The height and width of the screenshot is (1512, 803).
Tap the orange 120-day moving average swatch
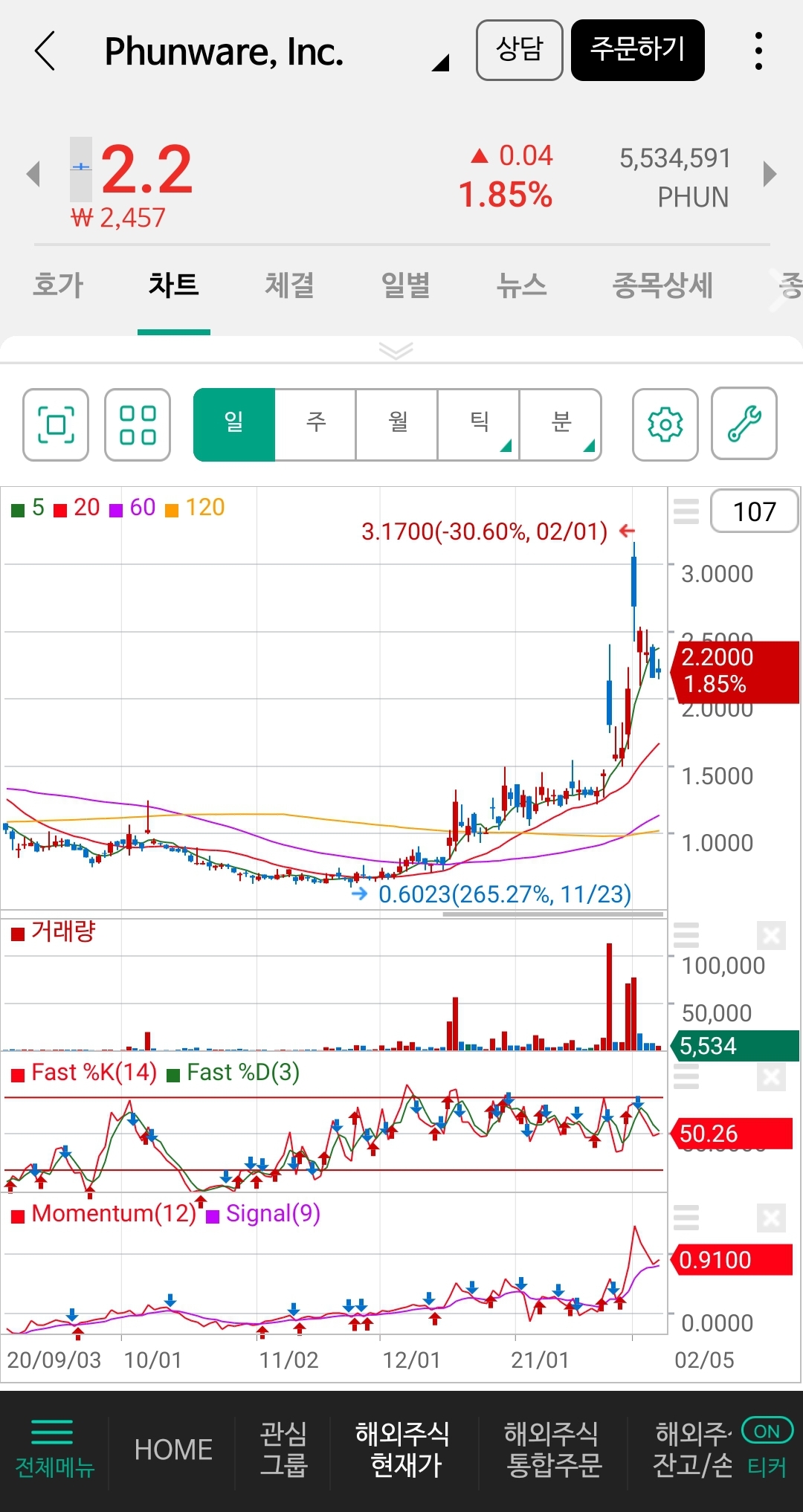[172, 510]
